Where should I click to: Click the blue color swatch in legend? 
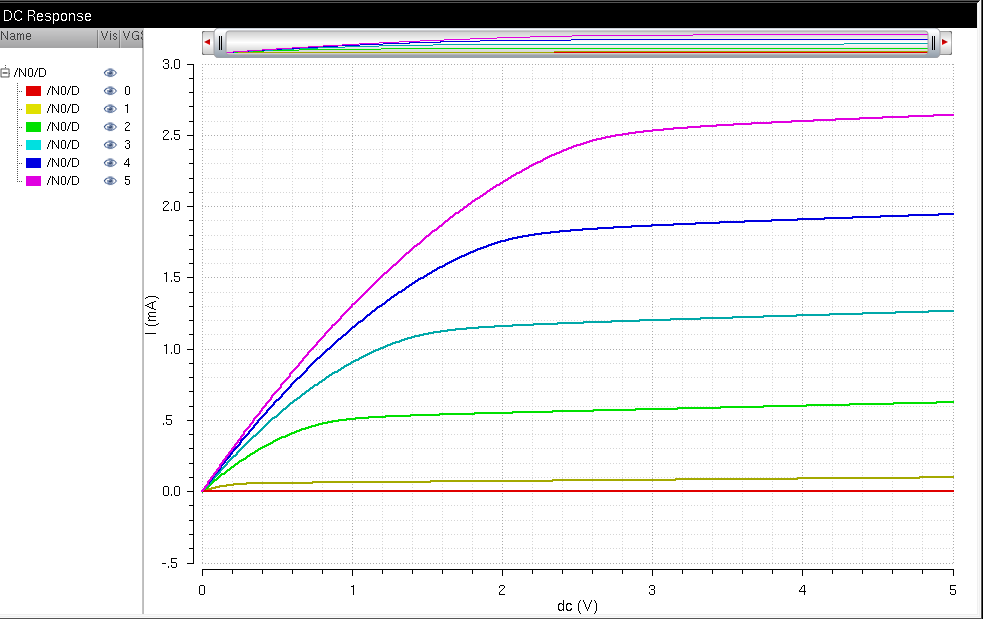(33, 163)
